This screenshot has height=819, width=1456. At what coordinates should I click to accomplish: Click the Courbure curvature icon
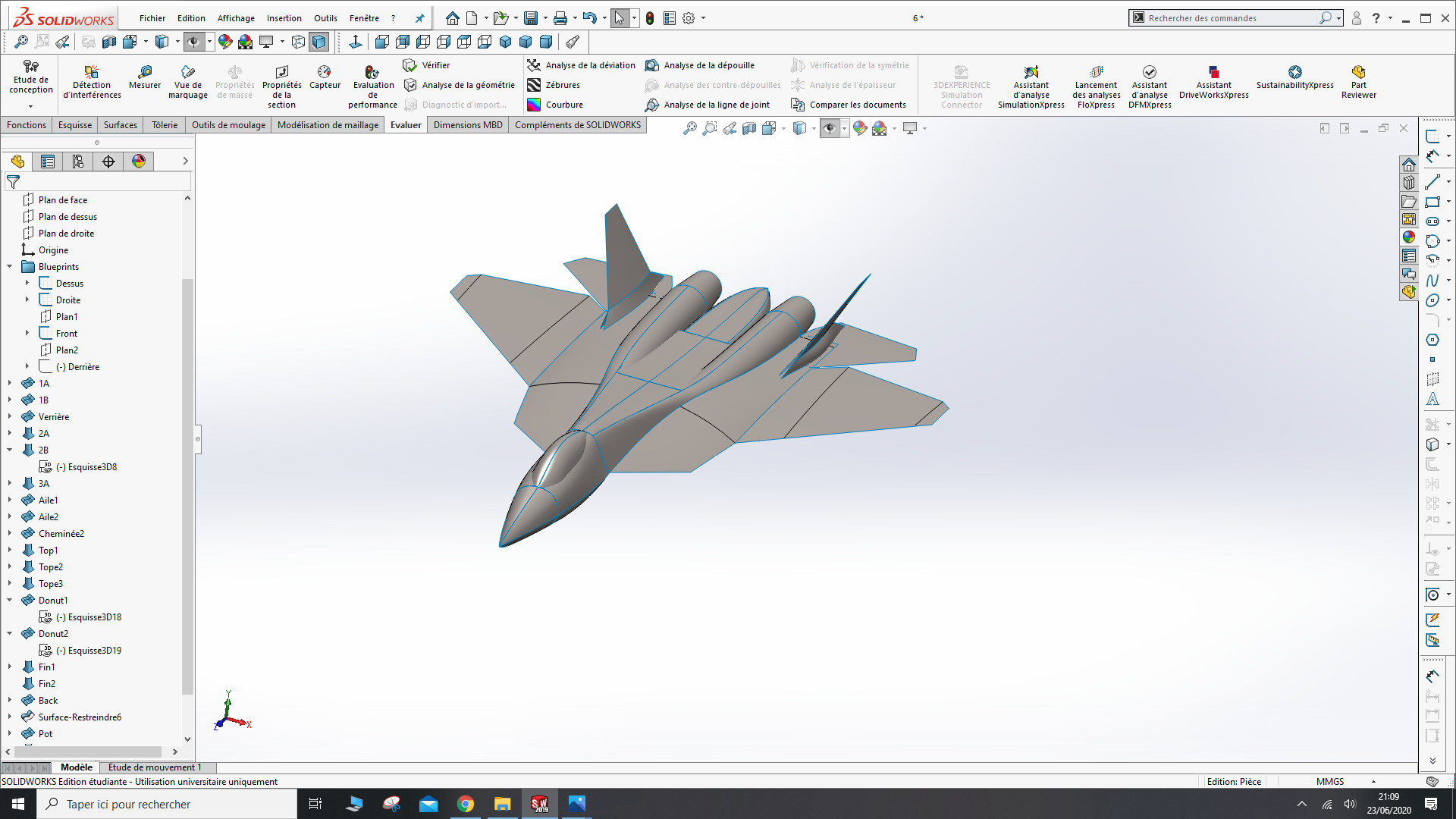click(535, 105)
